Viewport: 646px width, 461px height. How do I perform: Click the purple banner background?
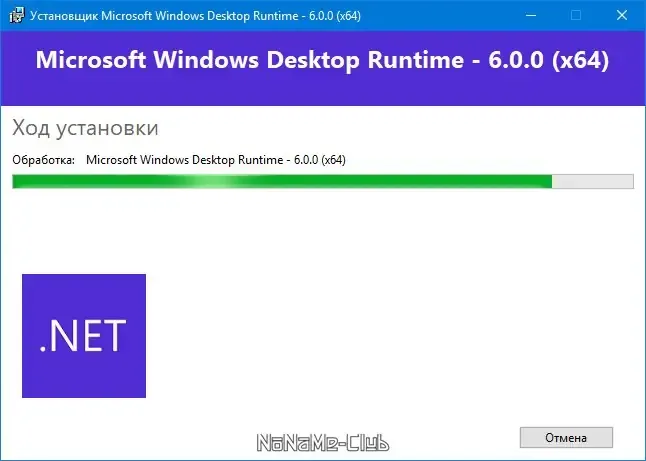click(323, 91)
